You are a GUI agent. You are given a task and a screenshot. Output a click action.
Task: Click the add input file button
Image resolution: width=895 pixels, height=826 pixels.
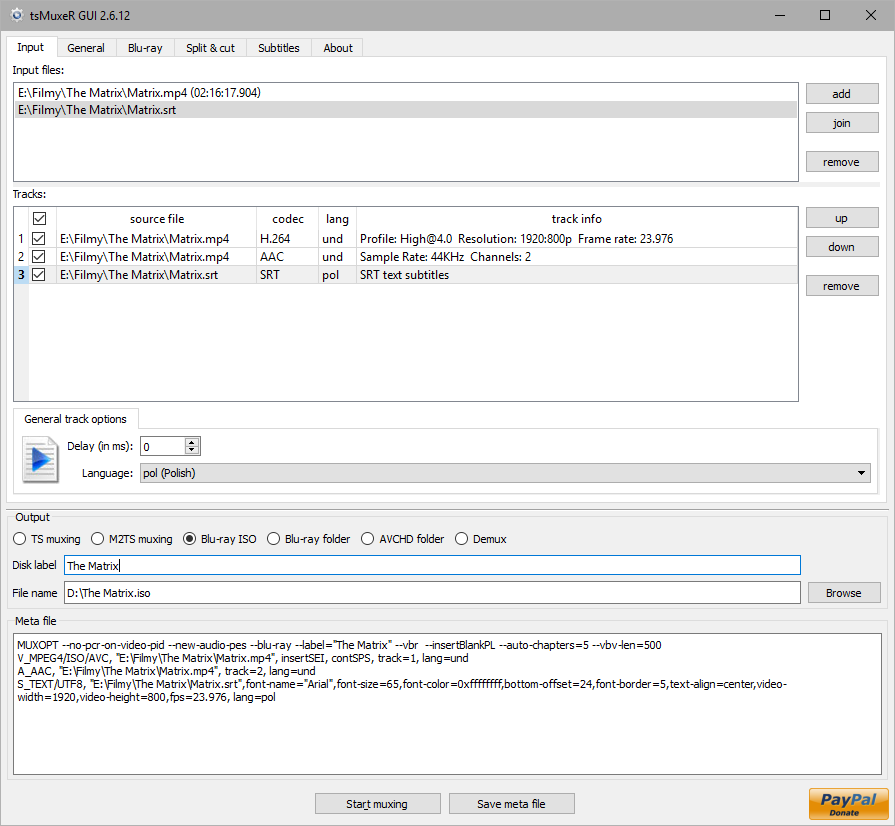[842, 94]
